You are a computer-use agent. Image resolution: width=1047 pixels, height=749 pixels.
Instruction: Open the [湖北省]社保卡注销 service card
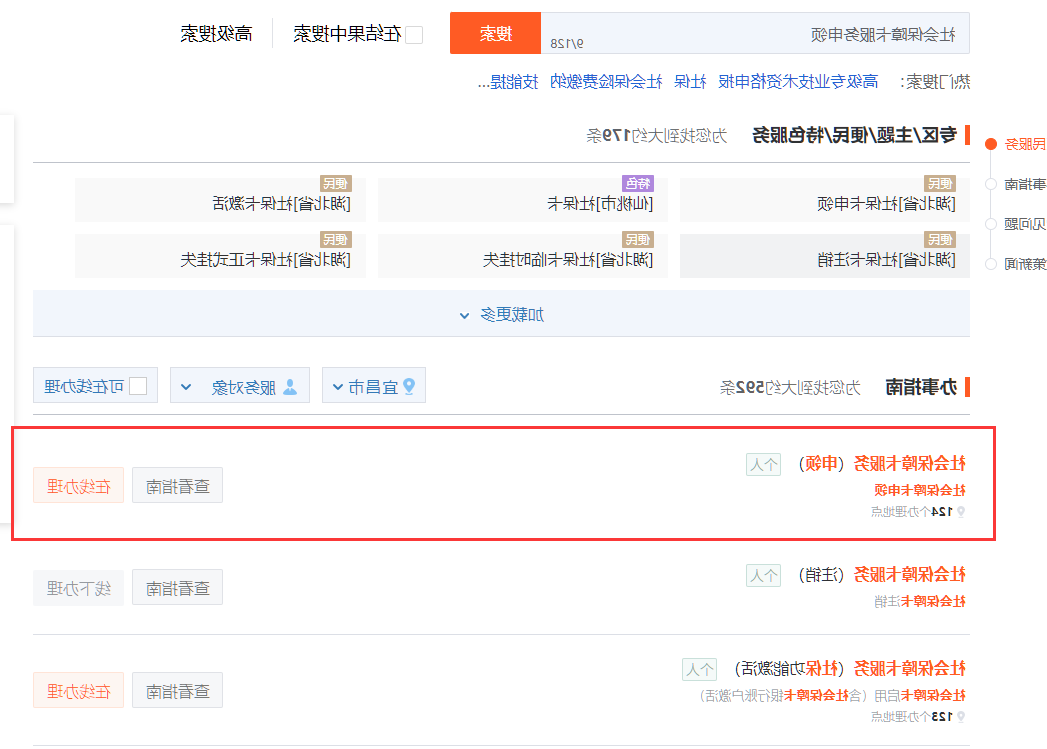[825, 256]
